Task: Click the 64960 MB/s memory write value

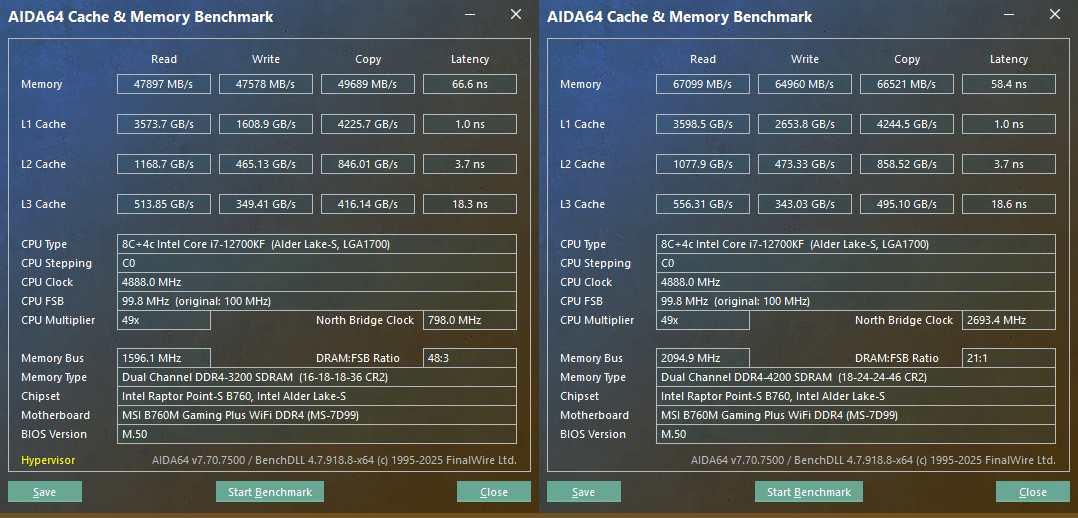Action: [805, 84]
